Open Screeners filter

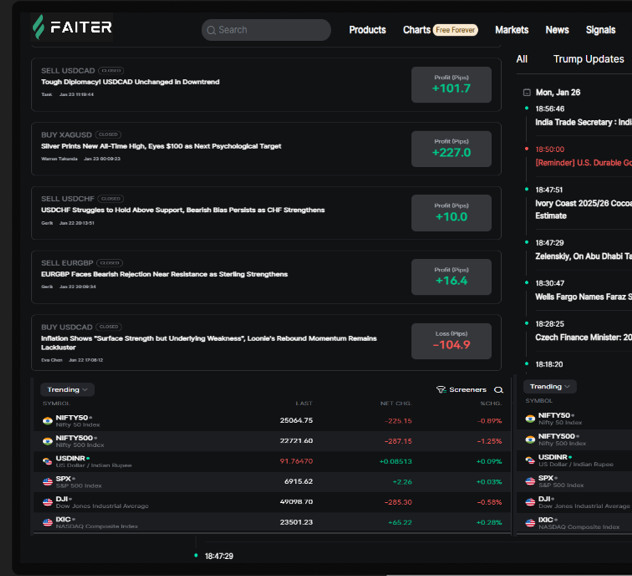[462, 389]
